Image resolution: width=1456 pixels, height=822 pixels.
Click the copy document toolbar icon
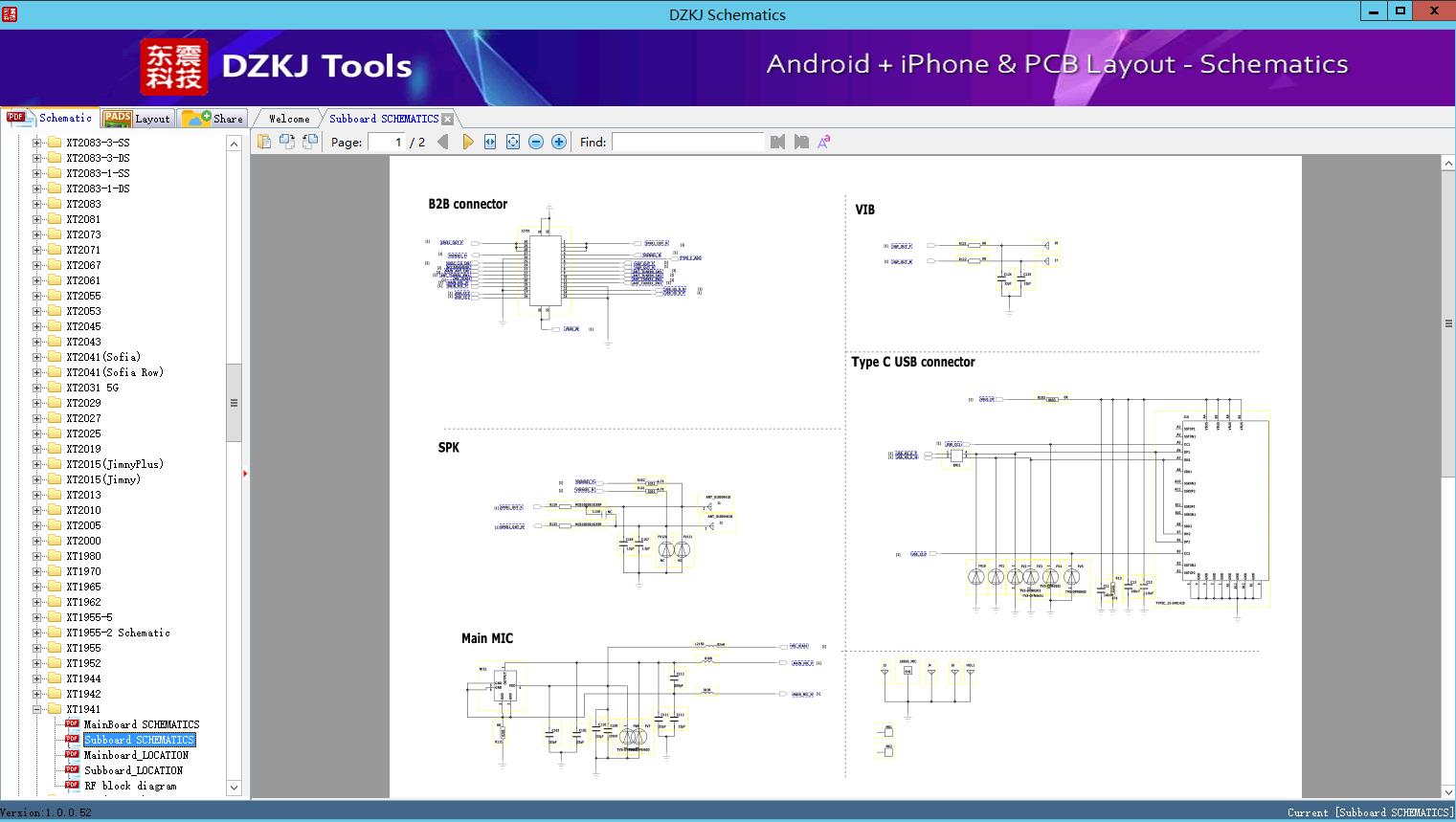pyautogui.click(x=264, y=142)
